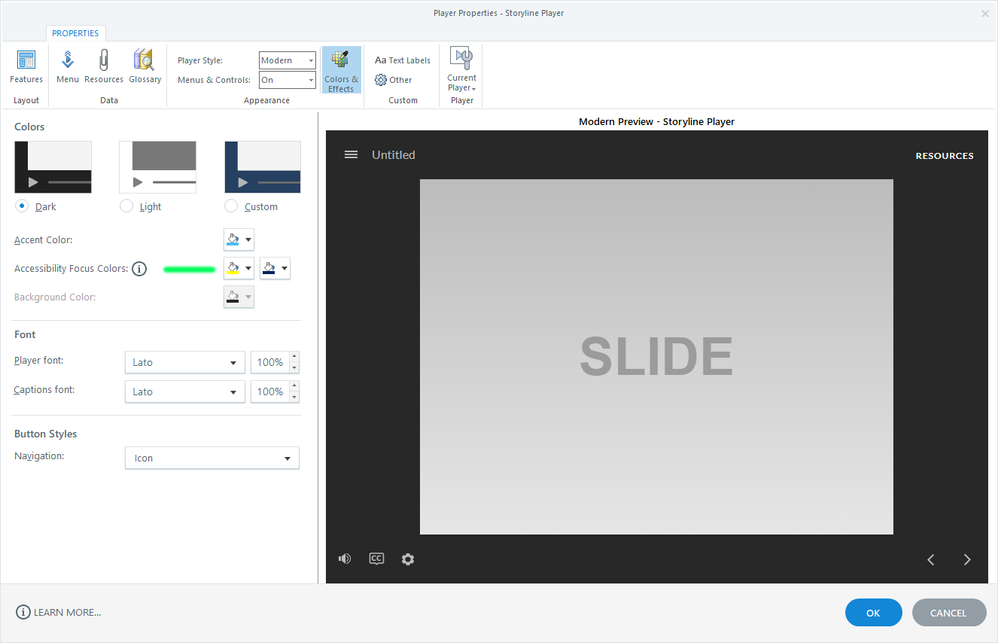Open the Accent Color picker
Screen dimensions: 998x643
point(239,239)
